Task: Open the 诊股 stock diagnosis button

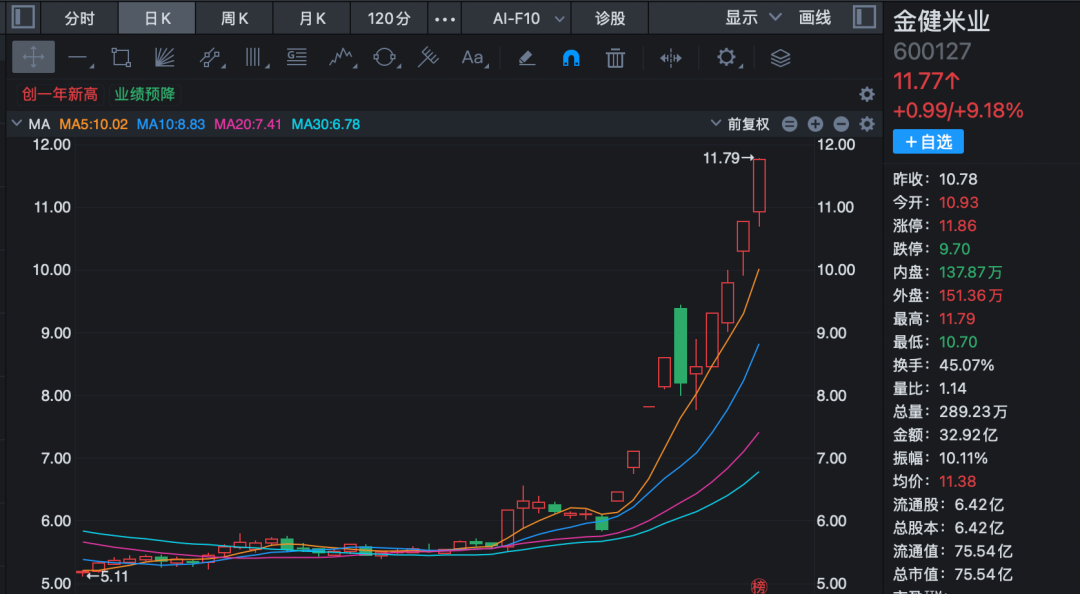Action: coord(610,18)
